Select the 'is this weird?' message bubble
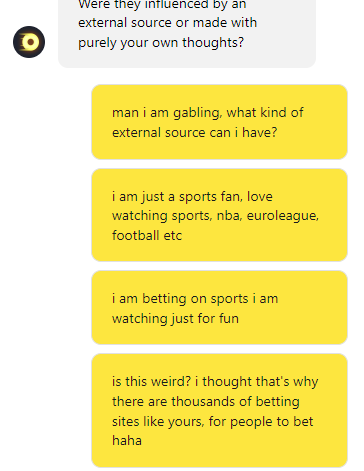 point(219,411)
